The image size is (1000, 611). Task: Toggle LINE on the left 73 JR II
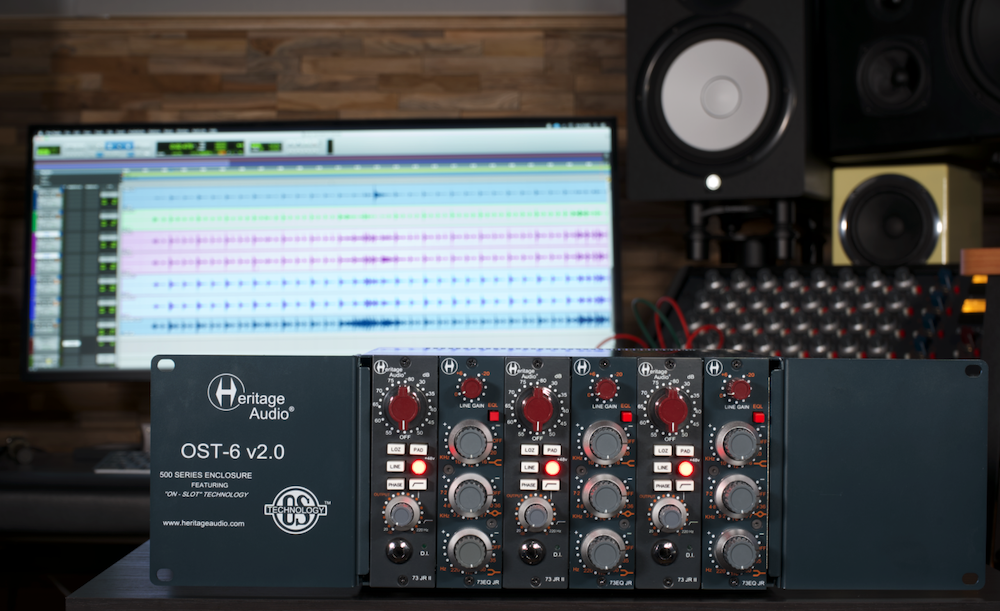[395, 467]
